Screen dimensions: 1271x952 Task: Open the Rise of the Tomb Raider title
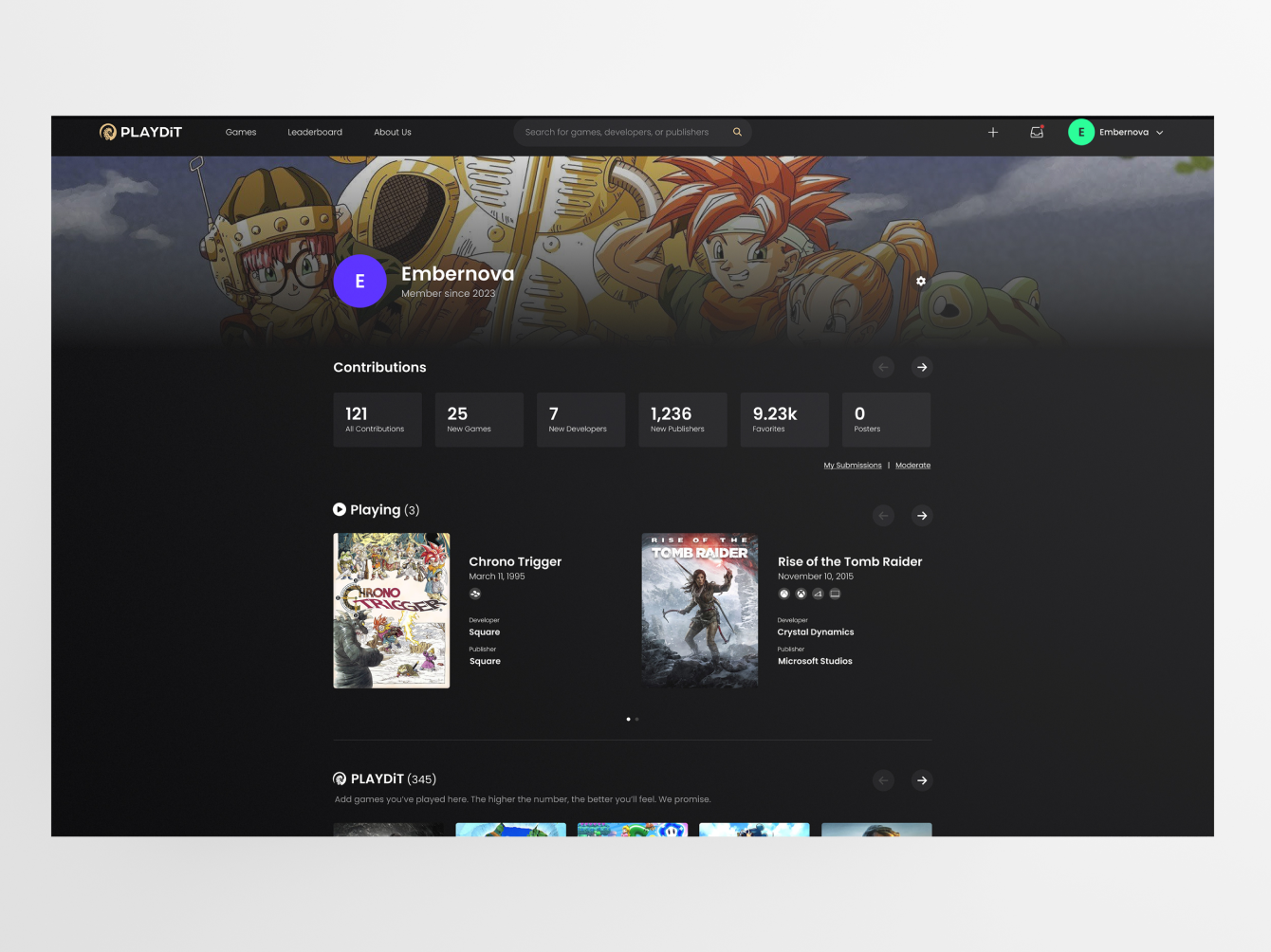click(850, 561)
